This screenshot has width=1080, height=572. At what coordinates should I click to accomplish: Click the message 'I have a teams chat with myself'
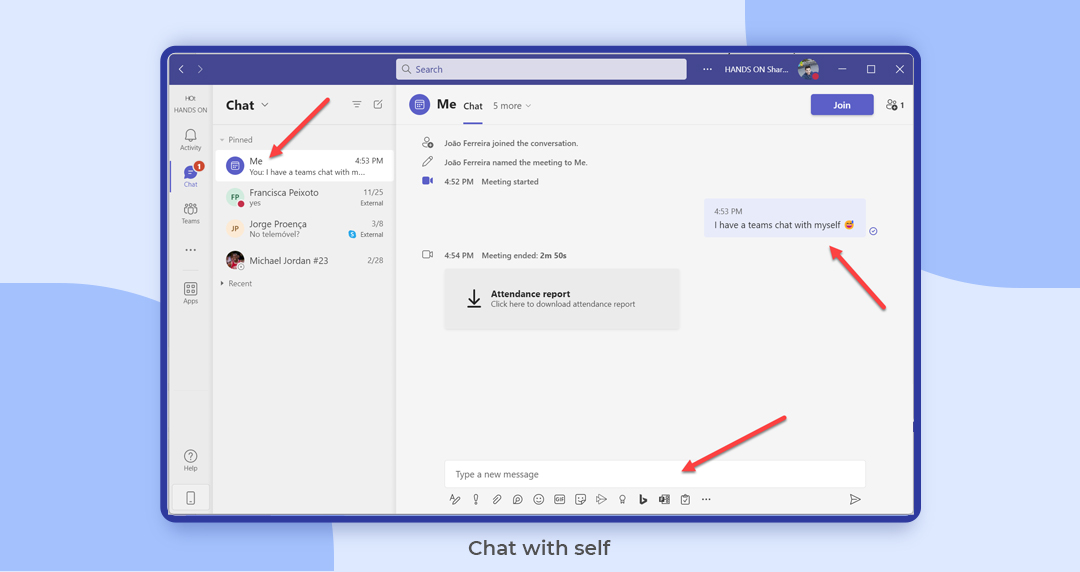click(x=785, y=218)
